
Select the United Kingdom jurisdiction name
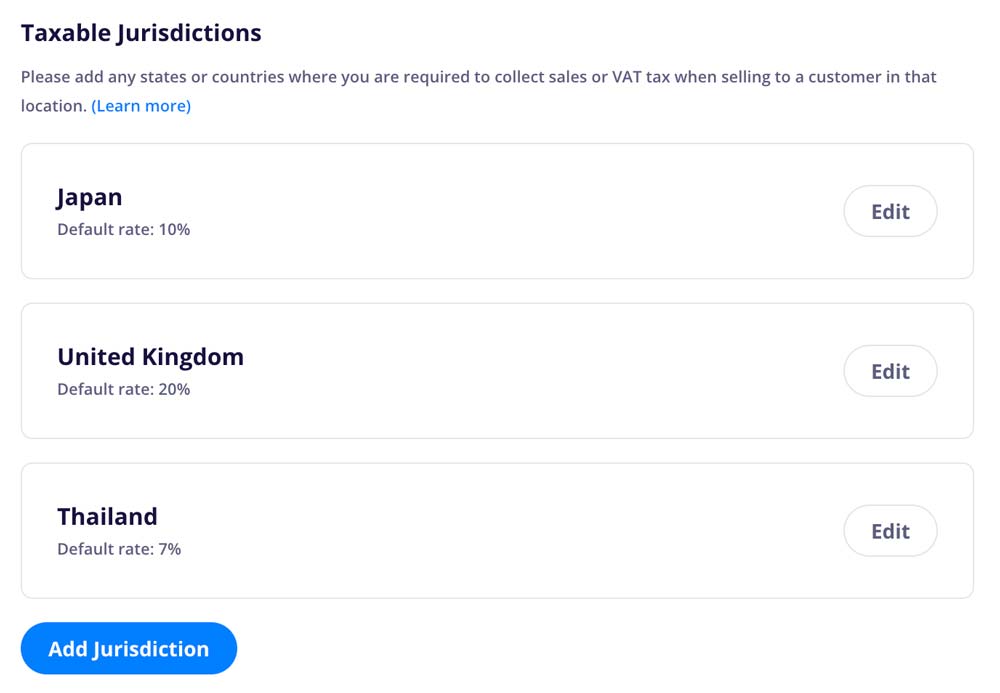(x=151, y=357)
